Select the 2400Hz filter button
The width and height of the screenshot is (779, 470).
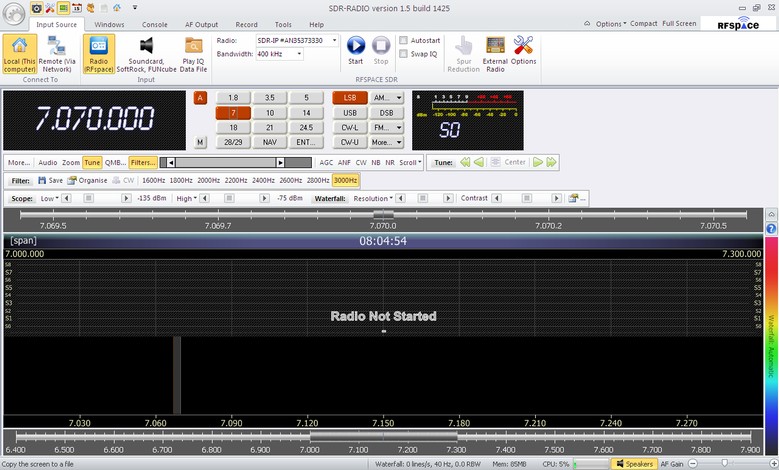(x=263, y=180)
